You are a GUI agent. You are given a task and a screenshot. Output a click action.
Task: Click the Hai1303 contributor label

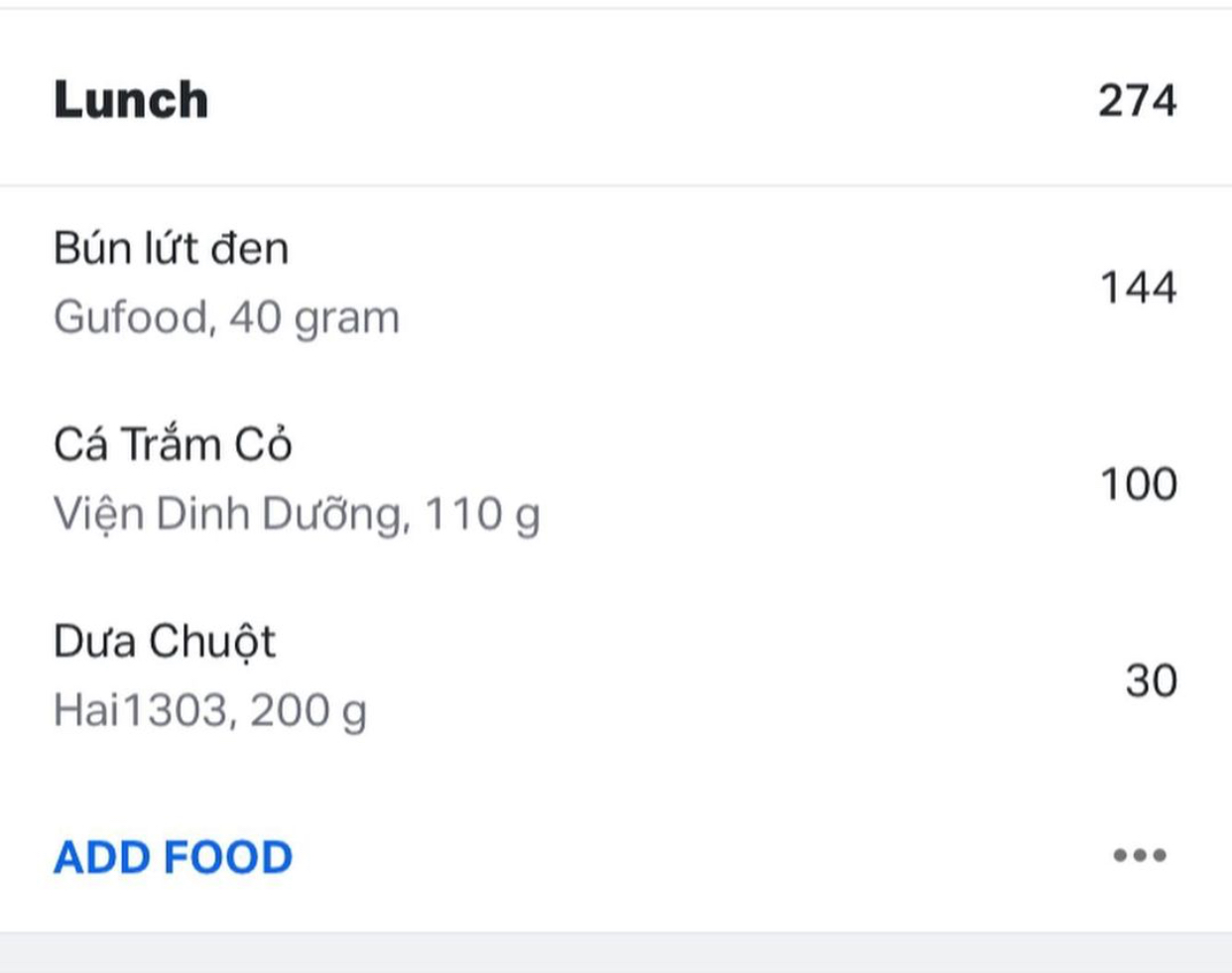[x=141, y=711]
